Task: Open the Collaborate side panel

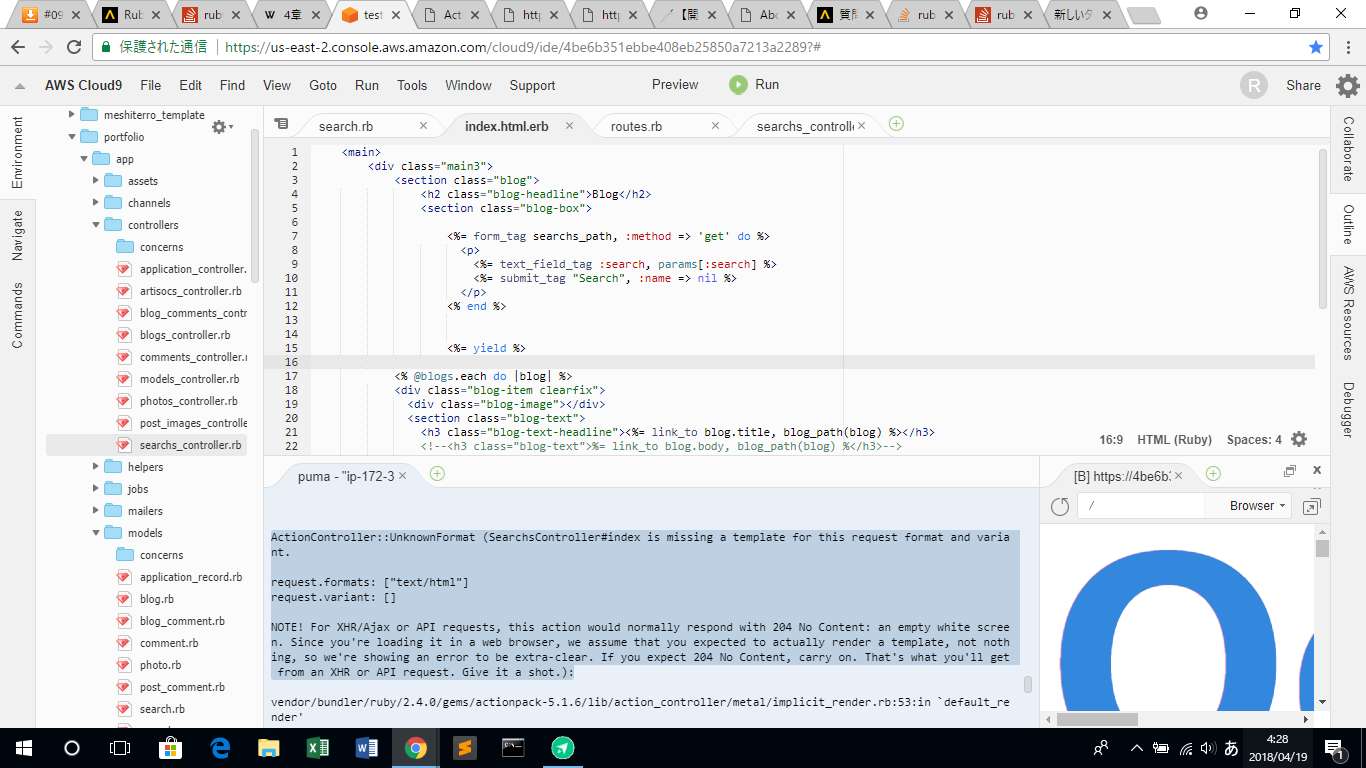Action: pyautogui.click(x=1348, y=148)
